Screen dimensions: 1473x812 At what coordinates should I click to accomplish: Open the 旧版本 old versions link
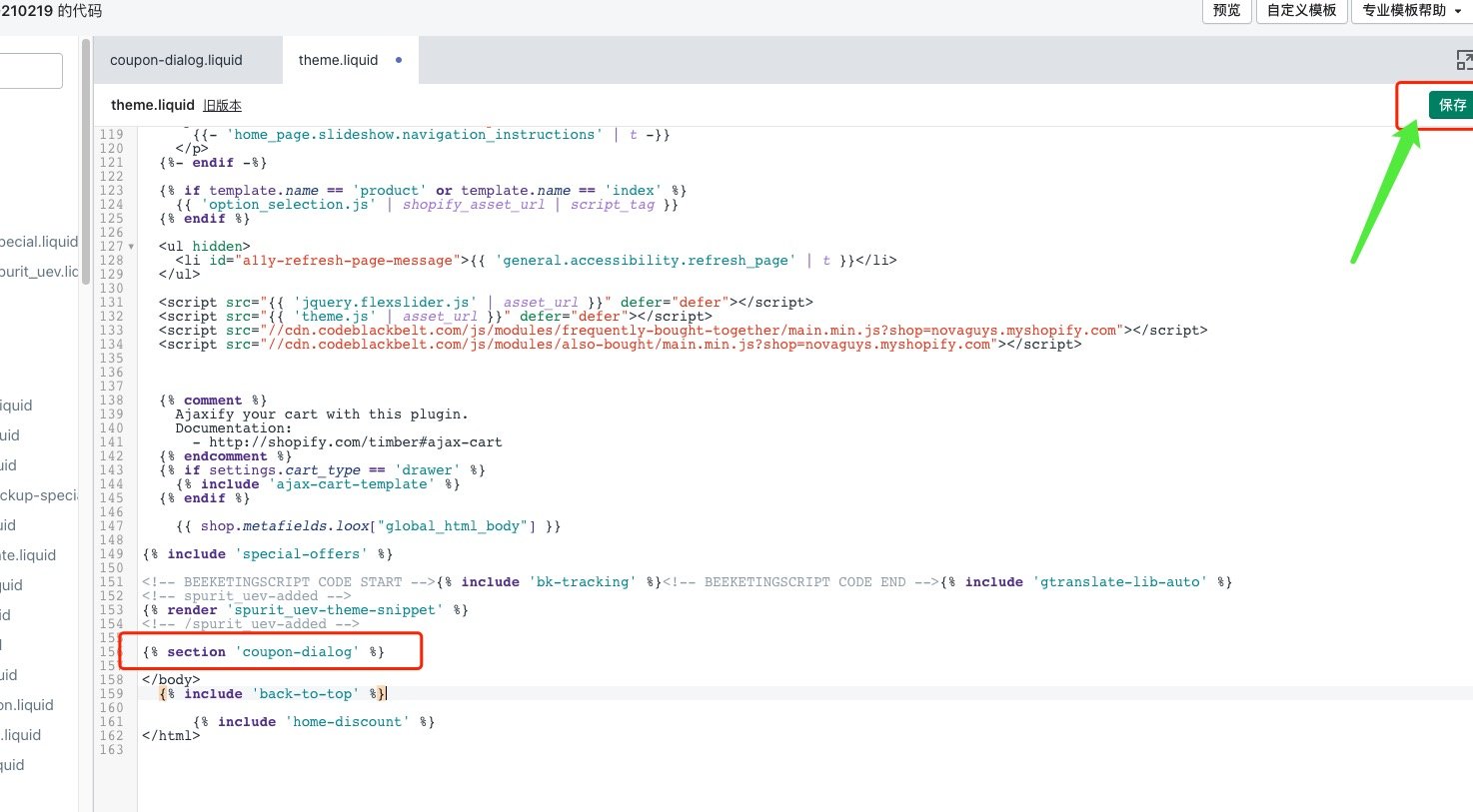[222, 105]
